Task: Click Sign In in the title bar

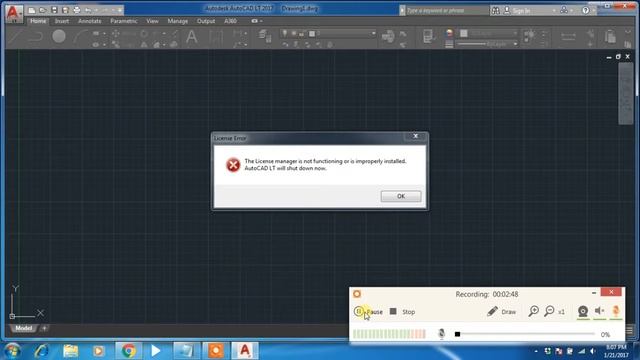Action: point(522,11)
